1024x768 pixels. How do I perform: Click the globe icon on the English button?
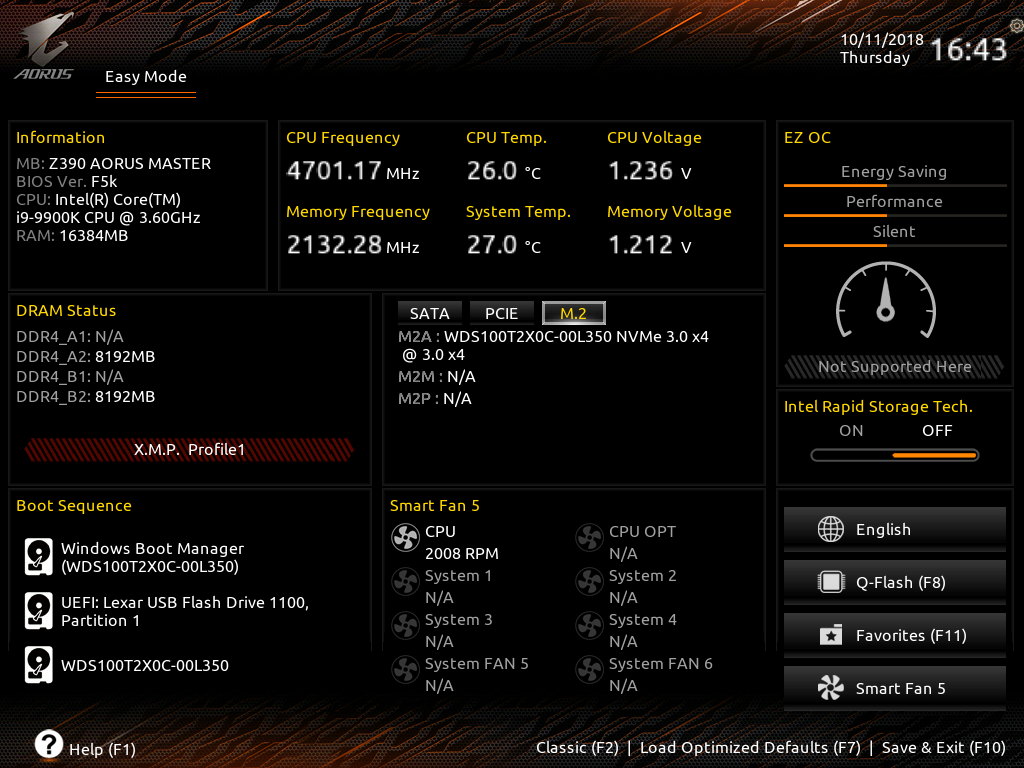point(831,529)
